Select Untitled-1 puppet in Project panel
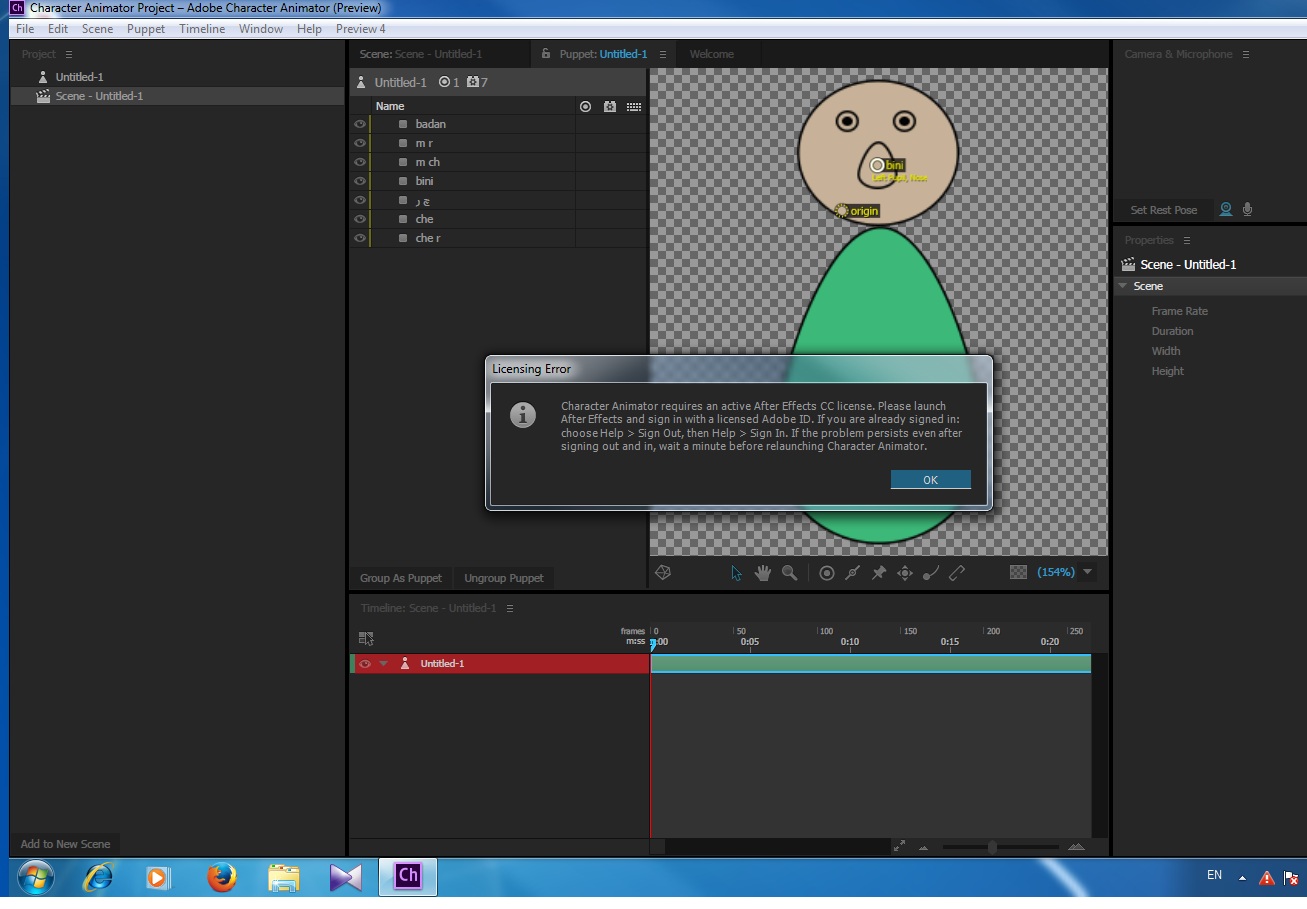 point(79,77)
